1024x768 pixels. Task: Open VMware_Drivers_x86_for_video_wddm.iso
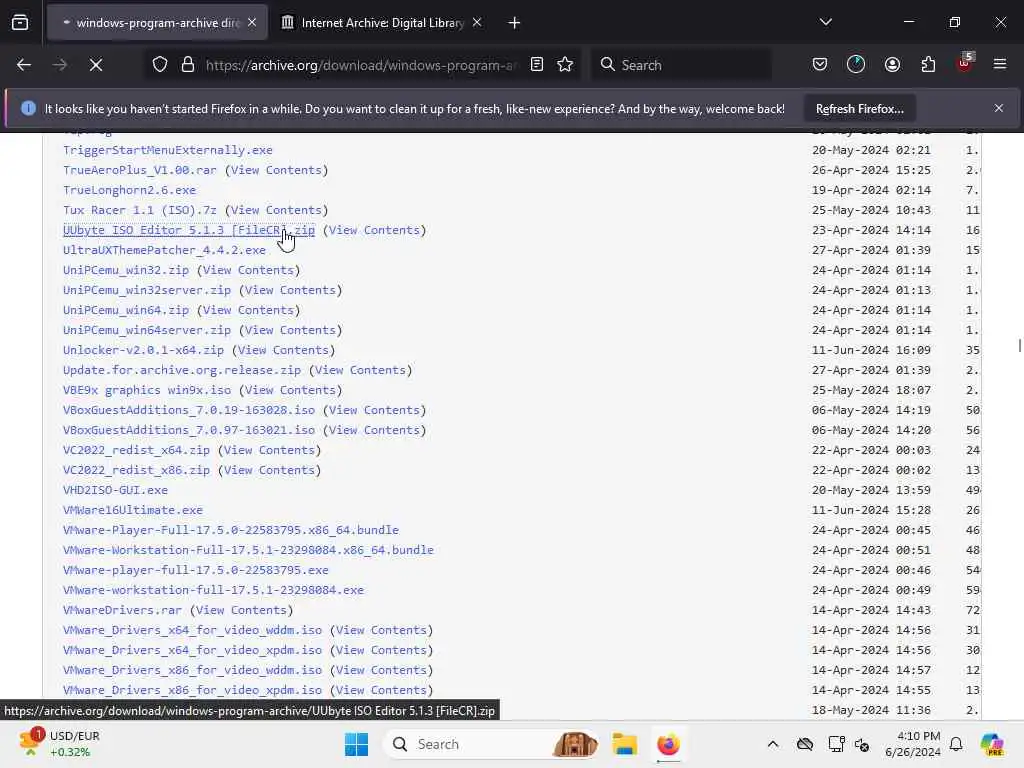click(x=193, y=670)
